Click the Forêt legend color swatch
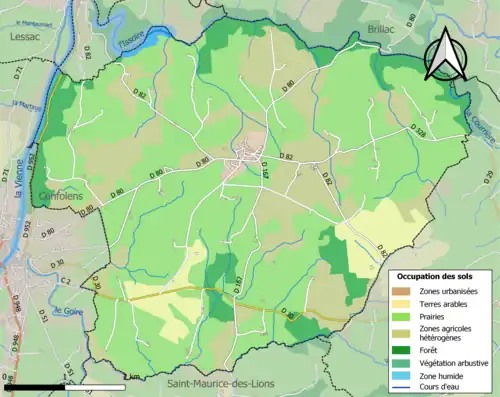The height and width of the screenshot is (397, 500). [x=401, y=350]
